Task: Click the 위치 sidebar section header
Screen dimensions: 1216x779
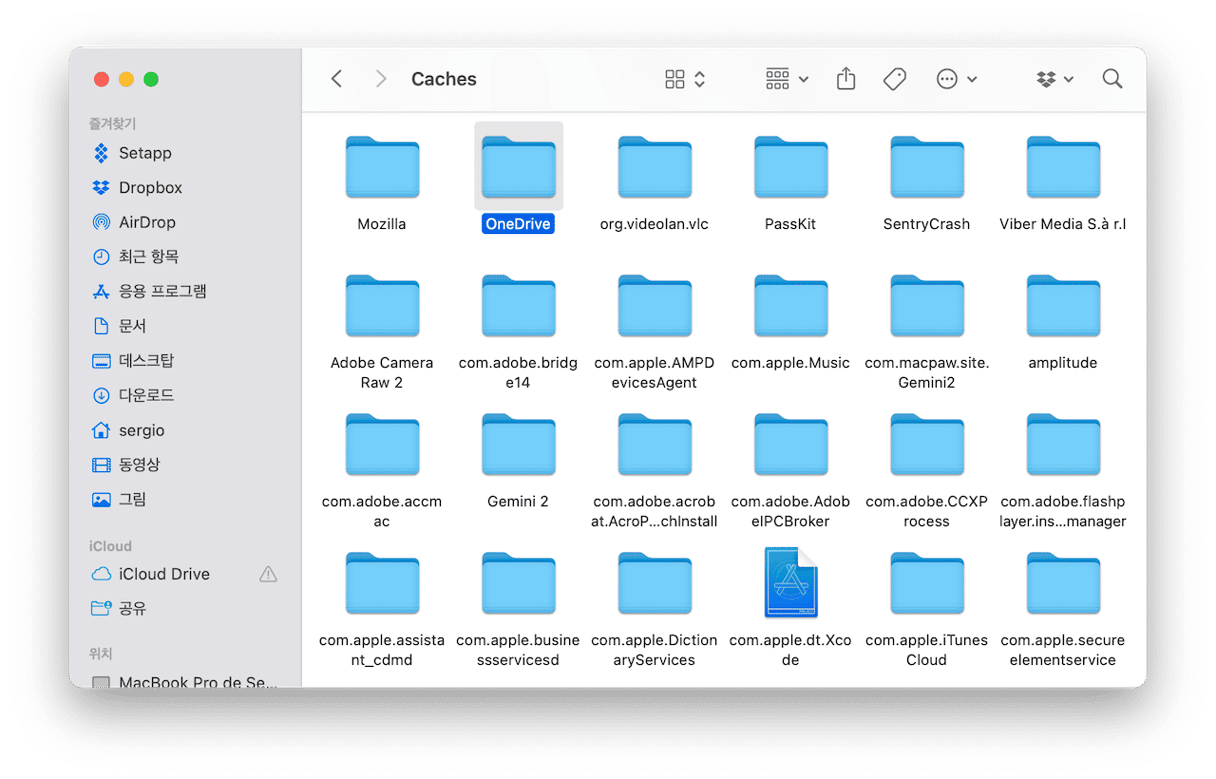Action: pos(101,653)
